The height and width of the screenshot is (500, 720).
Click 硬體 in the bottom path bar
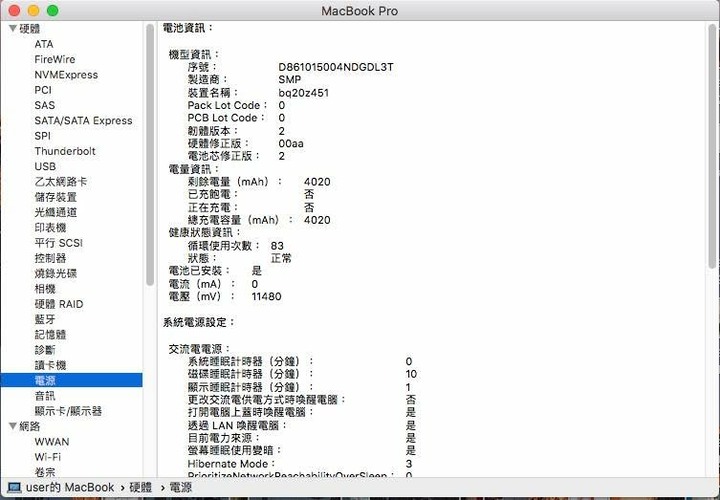141,488
